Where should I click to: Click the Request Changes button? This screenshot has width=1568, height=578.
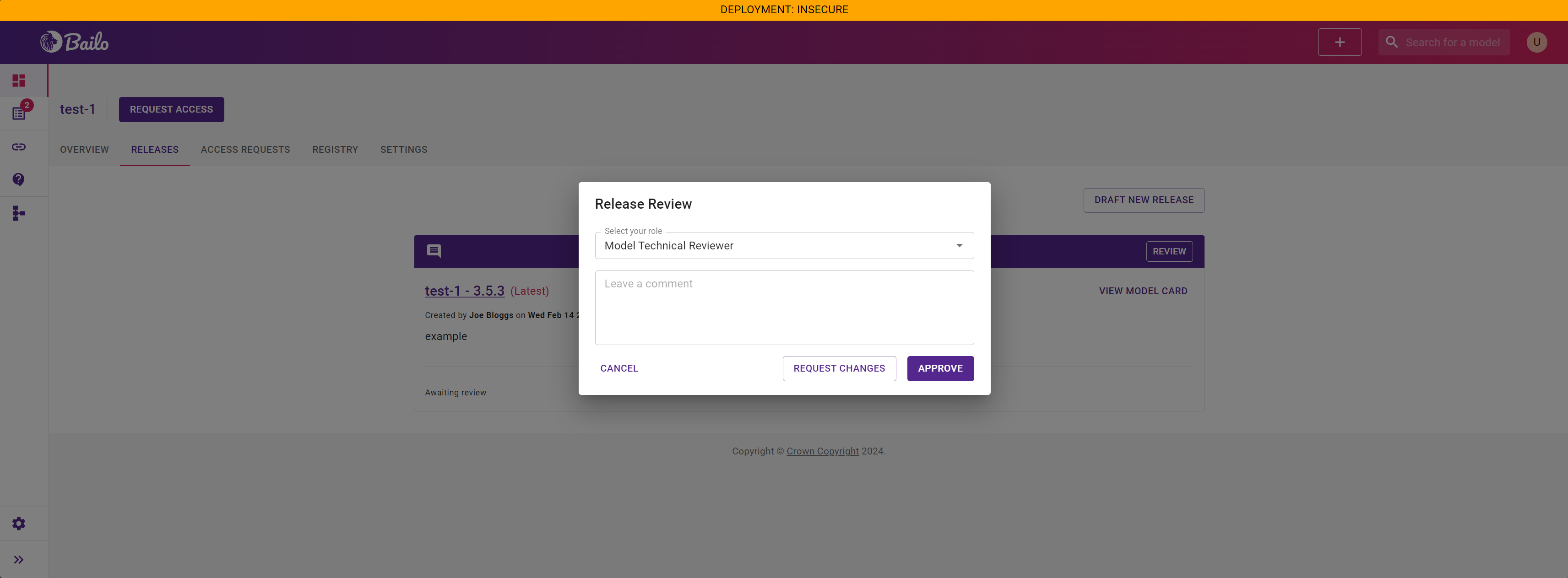pyautogui.click(x=839, y=368)
